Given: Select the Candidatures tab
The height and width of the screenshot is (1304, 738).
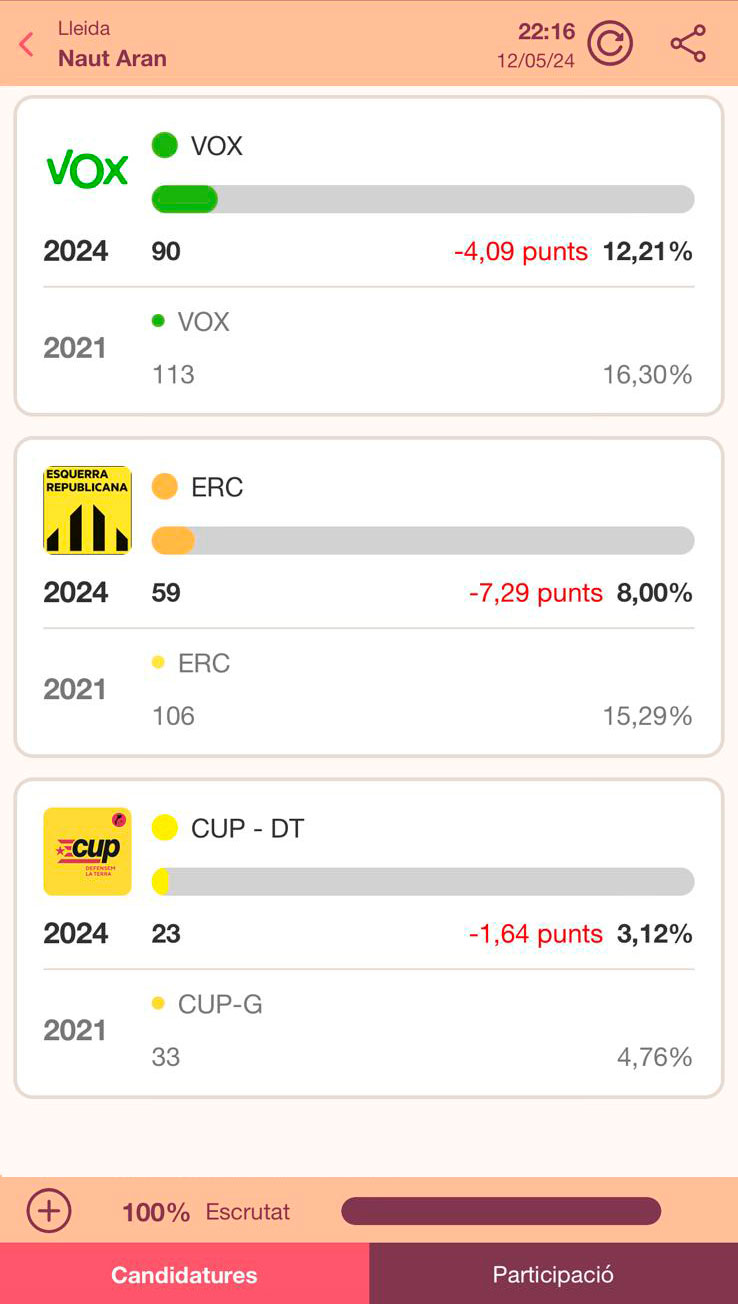Looking at the screenshot, I should [x=184, y=1274].
